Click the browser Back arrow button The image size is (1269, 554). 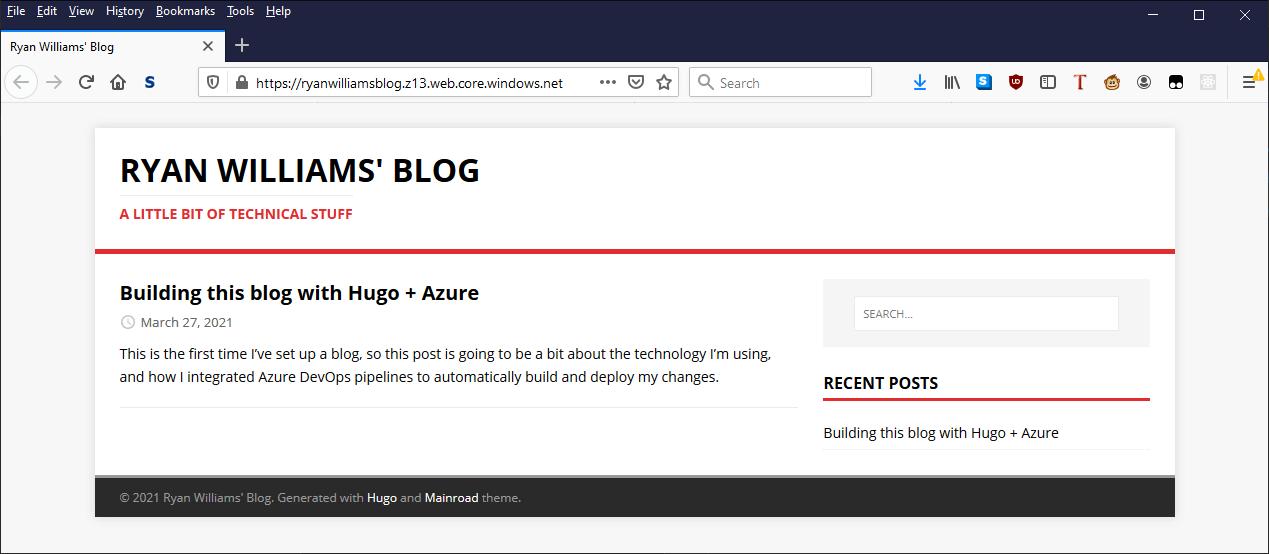click(21, 83)
